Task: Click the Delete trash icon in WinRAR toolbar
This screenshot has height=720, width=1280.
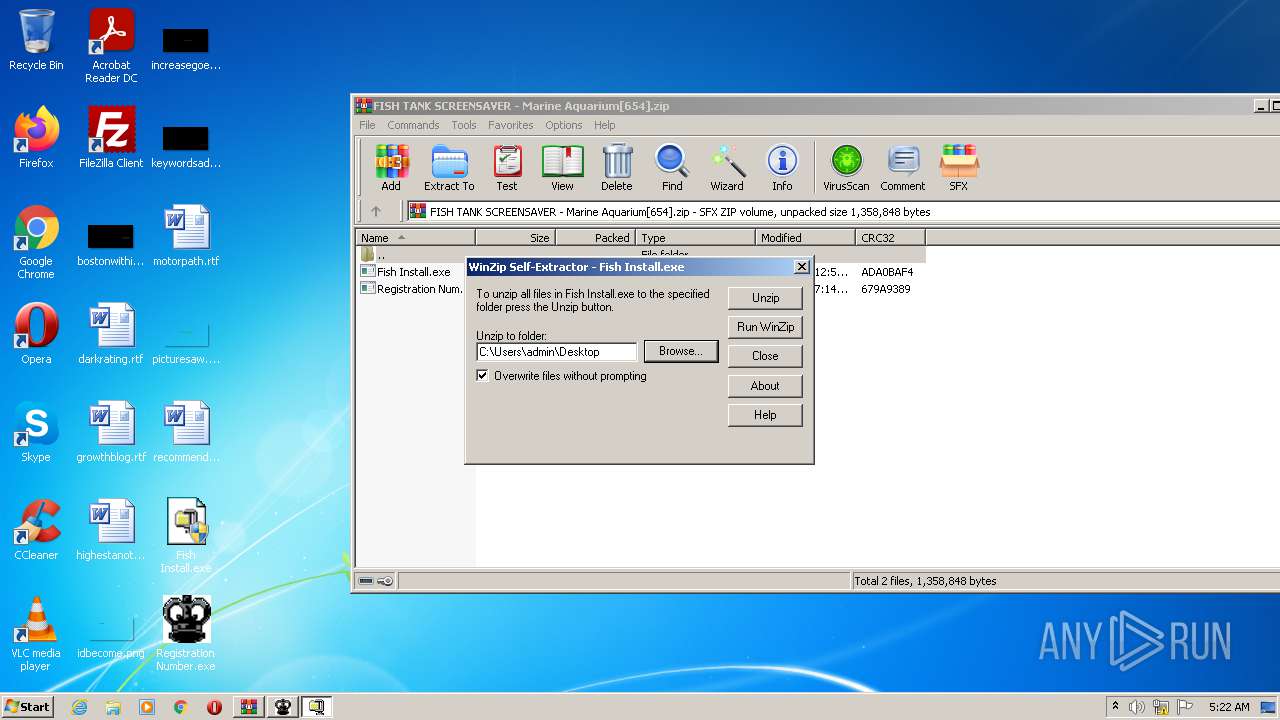Action: click(x=617, y=167)
